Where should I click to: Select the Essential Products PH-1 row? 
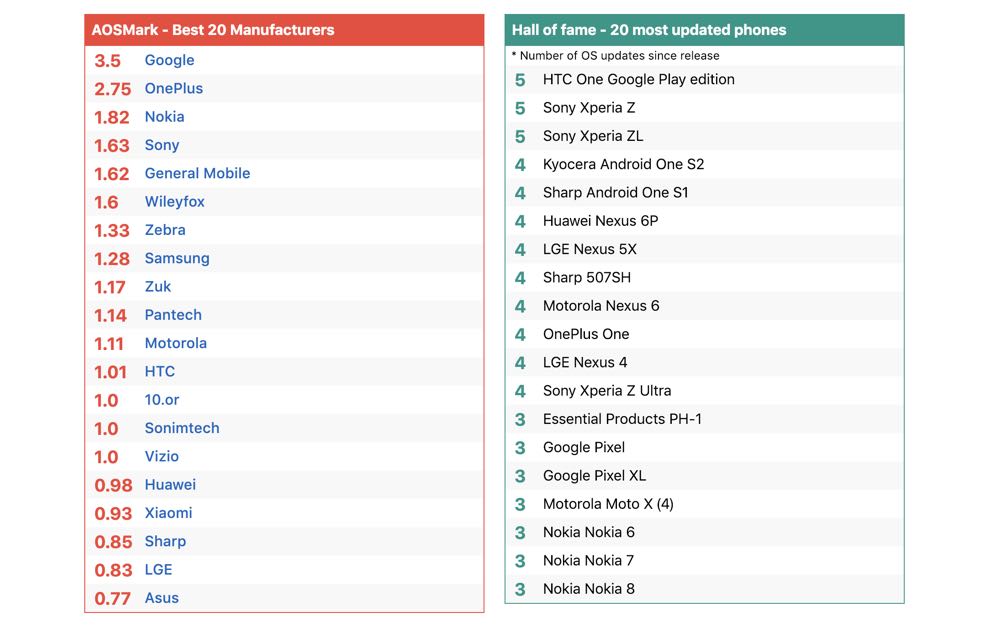(x=622, y=419)
